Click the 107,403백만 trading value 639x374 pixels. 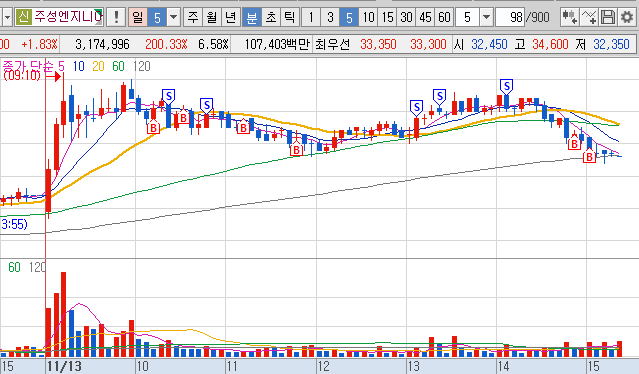pyautogui.click(x=277, y=44)
